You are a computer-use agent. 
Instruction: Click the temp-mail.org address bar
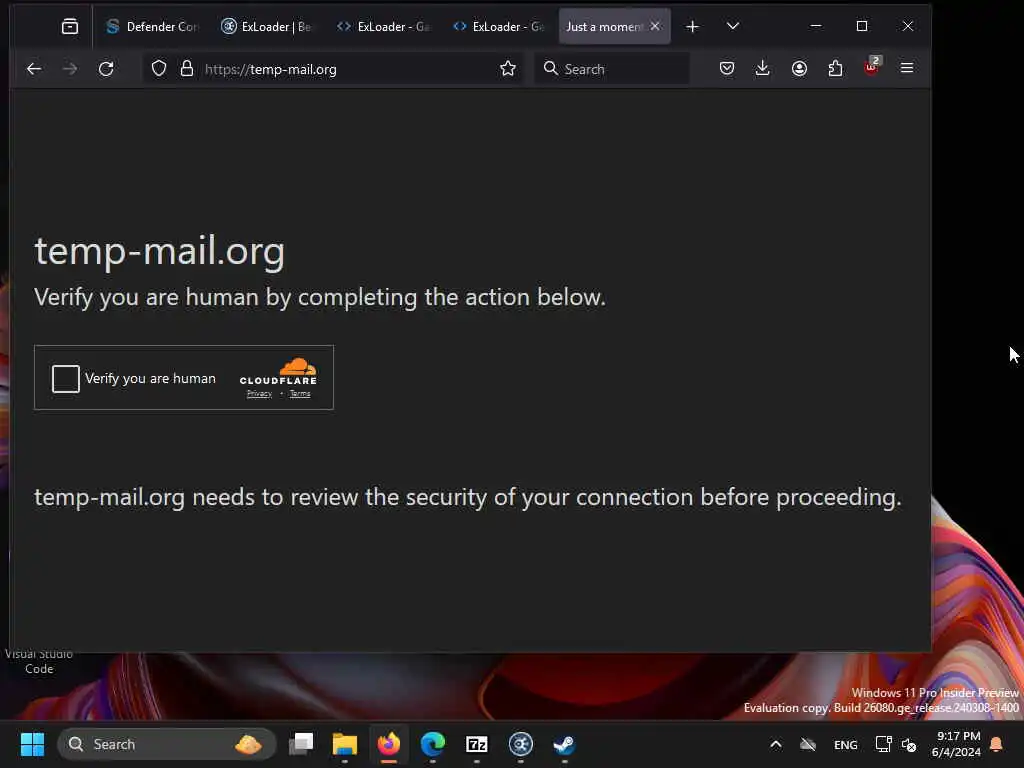333,69
